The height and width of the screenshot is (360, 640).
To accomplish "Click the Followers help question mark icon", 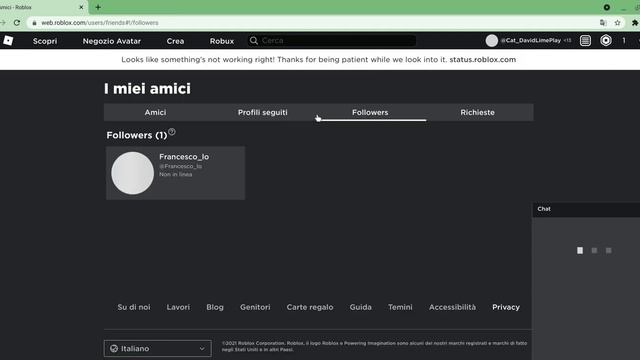I will point(172,132).
